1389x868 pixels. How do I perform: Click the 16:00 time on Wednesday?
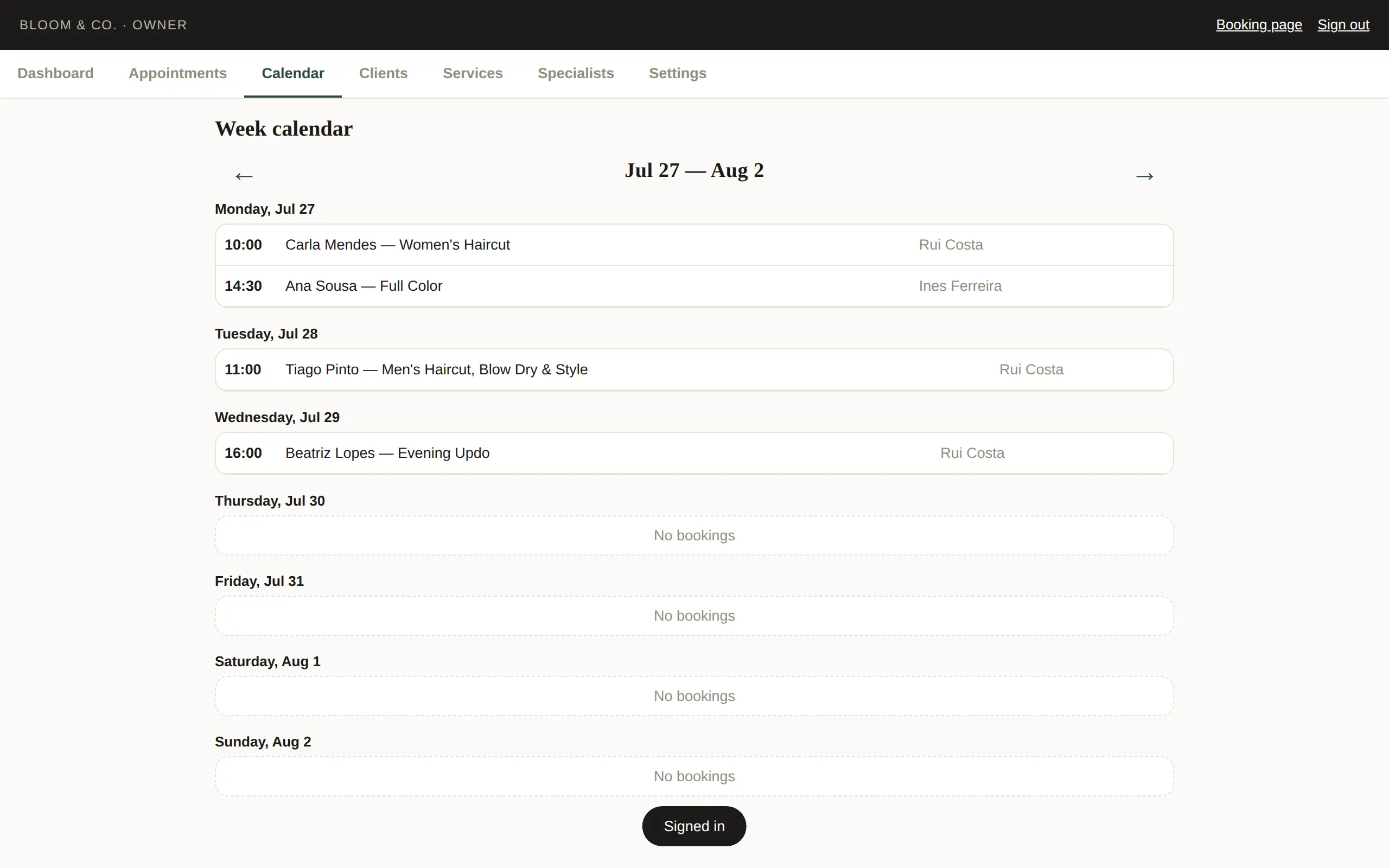pos(243,454)
